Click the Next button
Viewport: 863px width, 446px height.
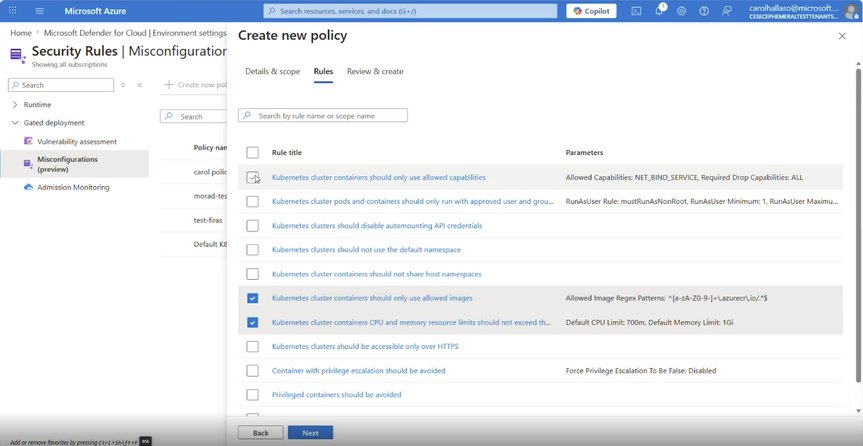[x=310, y=433]
